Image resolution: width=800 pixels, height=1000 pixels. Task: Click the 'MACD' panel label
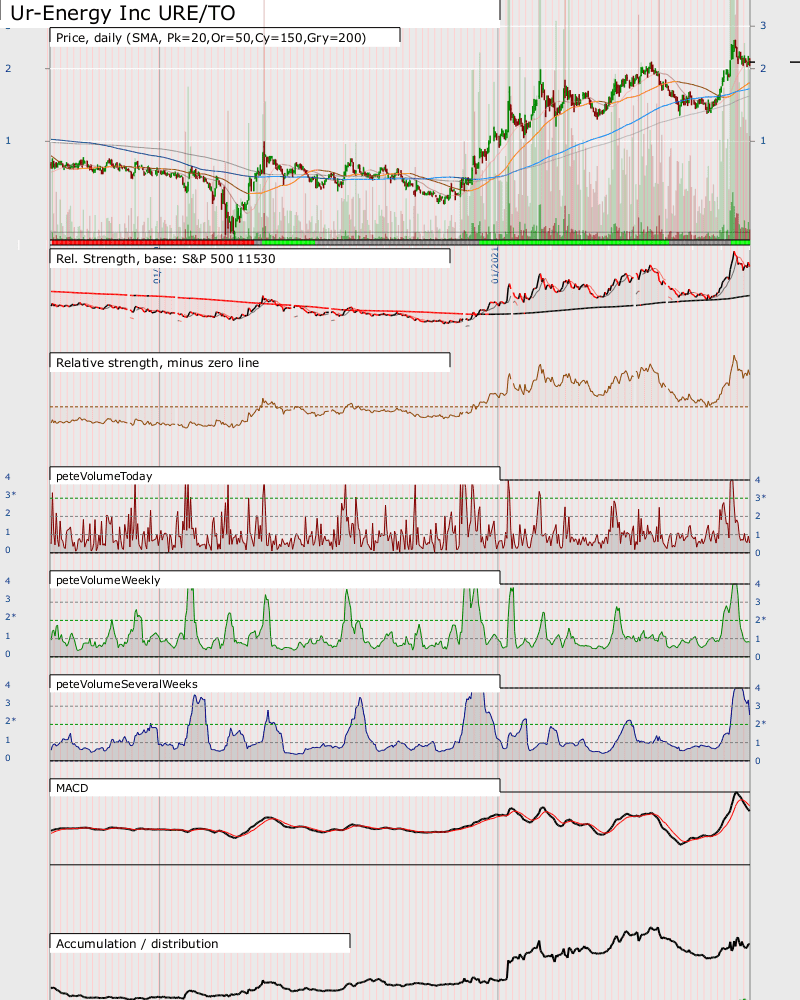click(x=72, y=788)
